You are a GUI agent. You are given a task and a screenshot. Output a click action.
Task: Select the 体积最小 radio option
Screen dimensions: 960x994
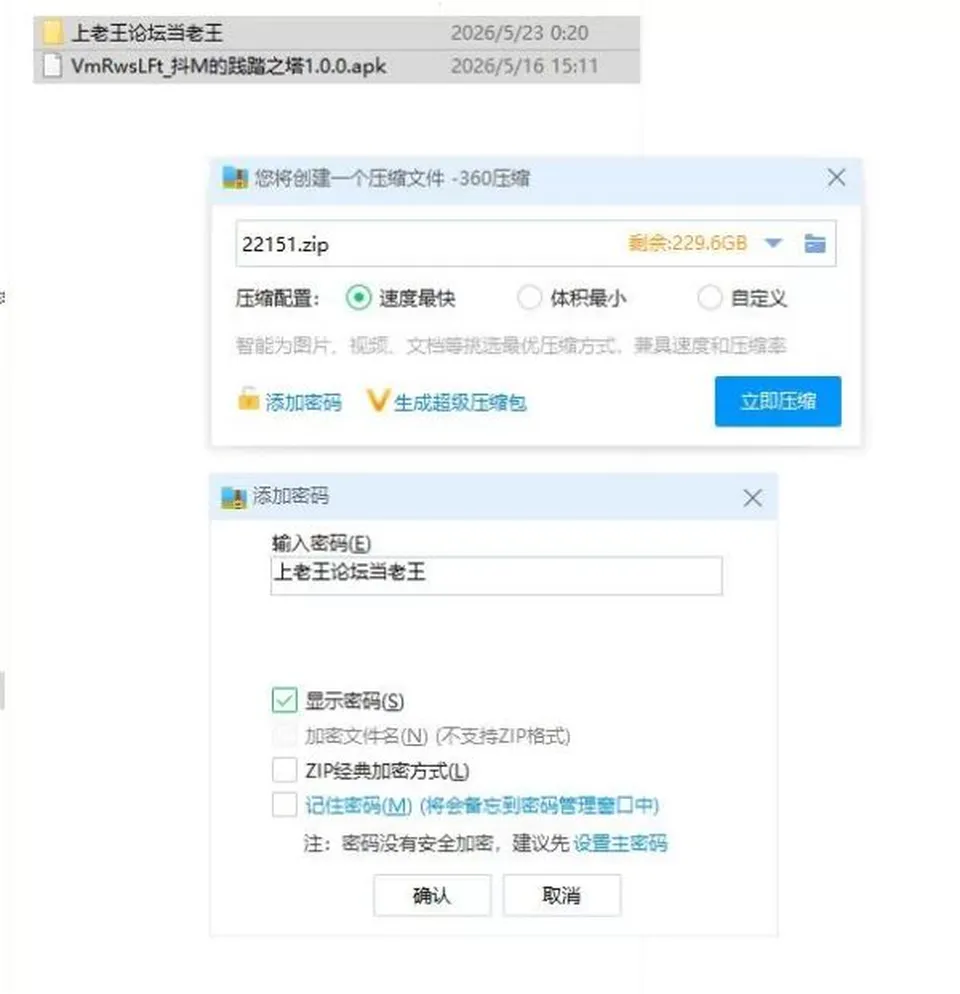point(529,297)
